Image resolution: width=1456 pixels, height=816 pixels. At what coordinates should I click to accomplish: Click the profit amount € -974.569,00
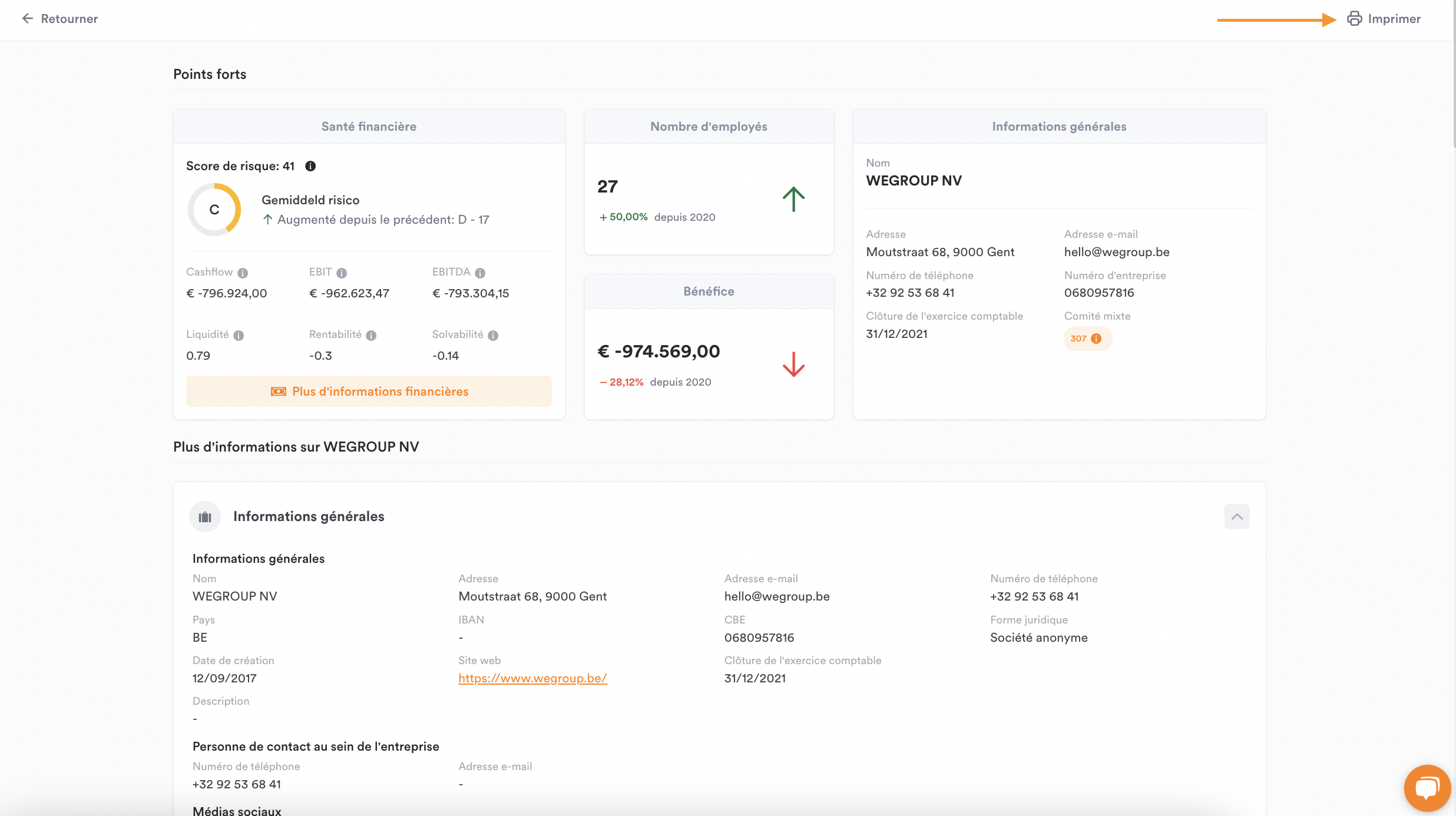tap(658, 351)
